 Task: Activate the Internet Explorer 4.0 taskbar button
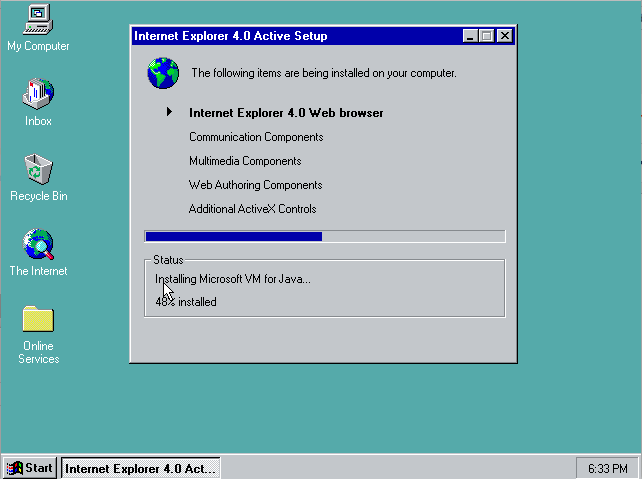[140, 468]
